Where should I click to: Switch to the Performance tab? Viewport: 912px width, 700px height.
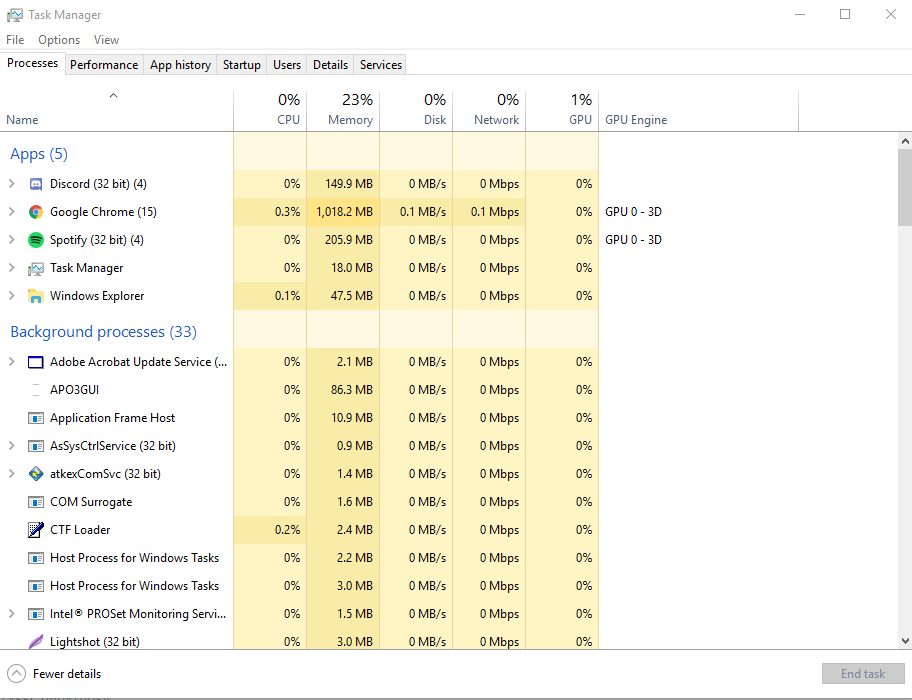pyautogui.click(x=104, y=65)
